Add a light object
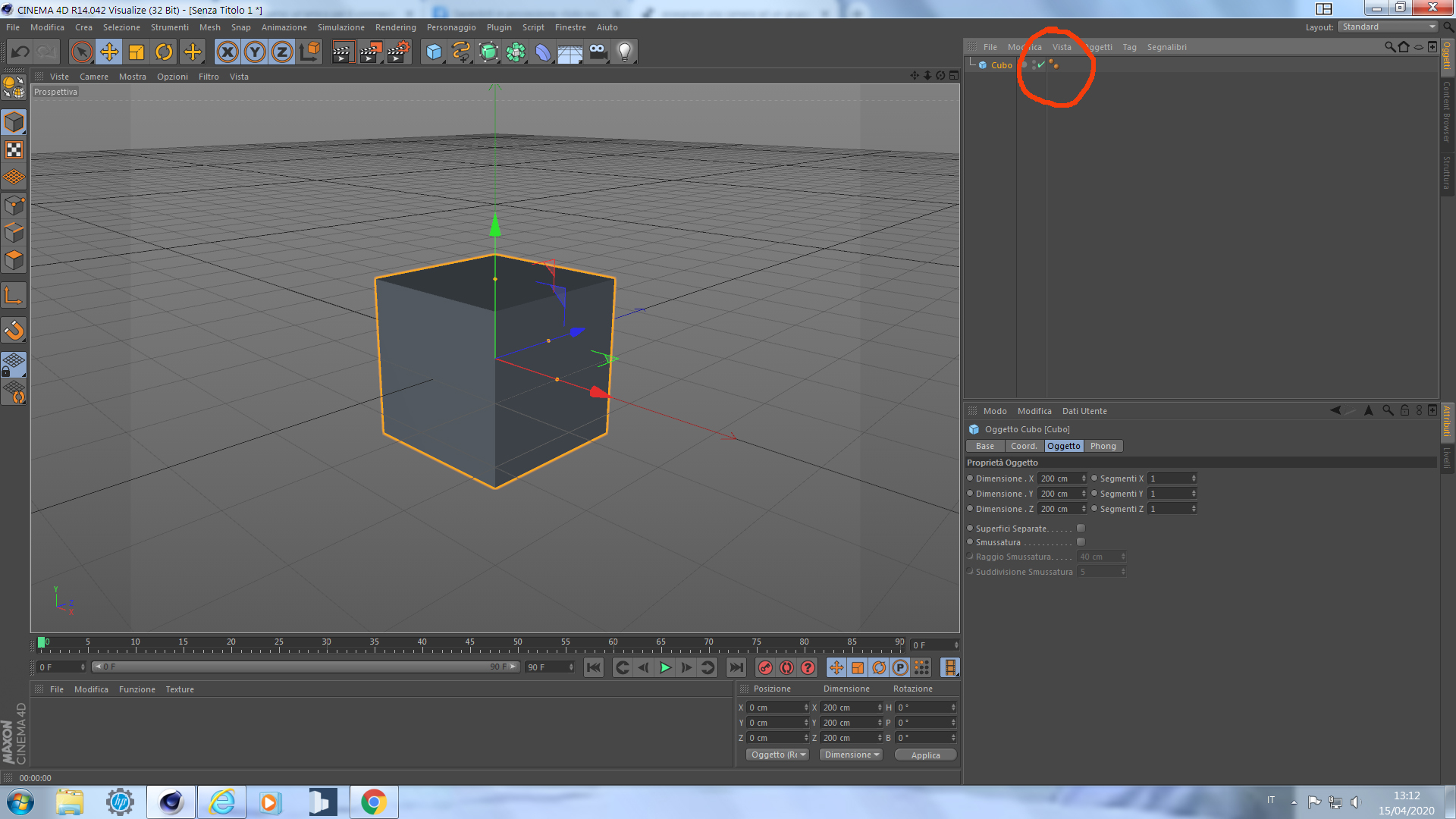The height and width of the screenshot is (819, 1456). [x=625, y=52]
